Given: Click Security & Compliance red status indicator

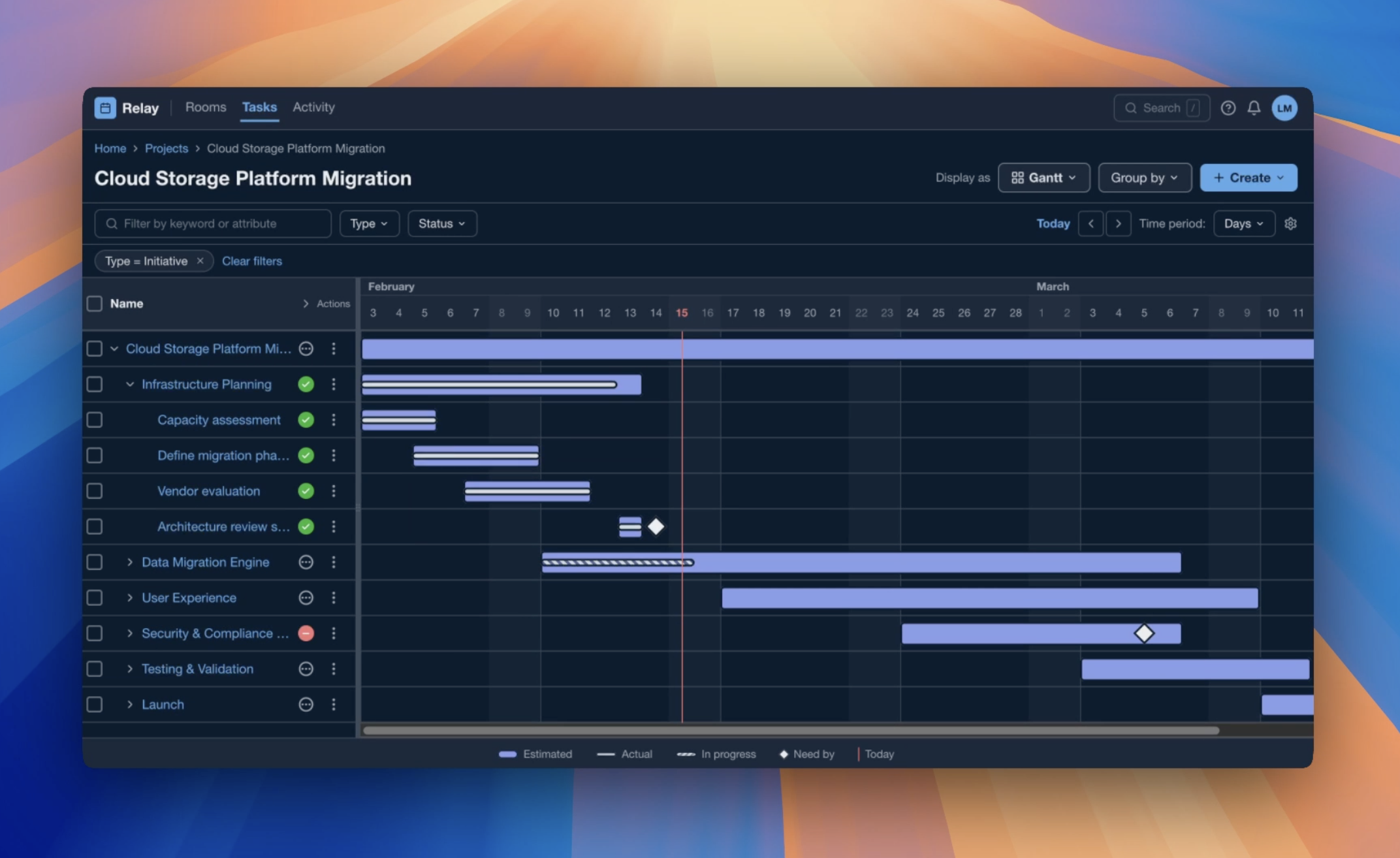Looking at the screenshot, I should 306,633.
